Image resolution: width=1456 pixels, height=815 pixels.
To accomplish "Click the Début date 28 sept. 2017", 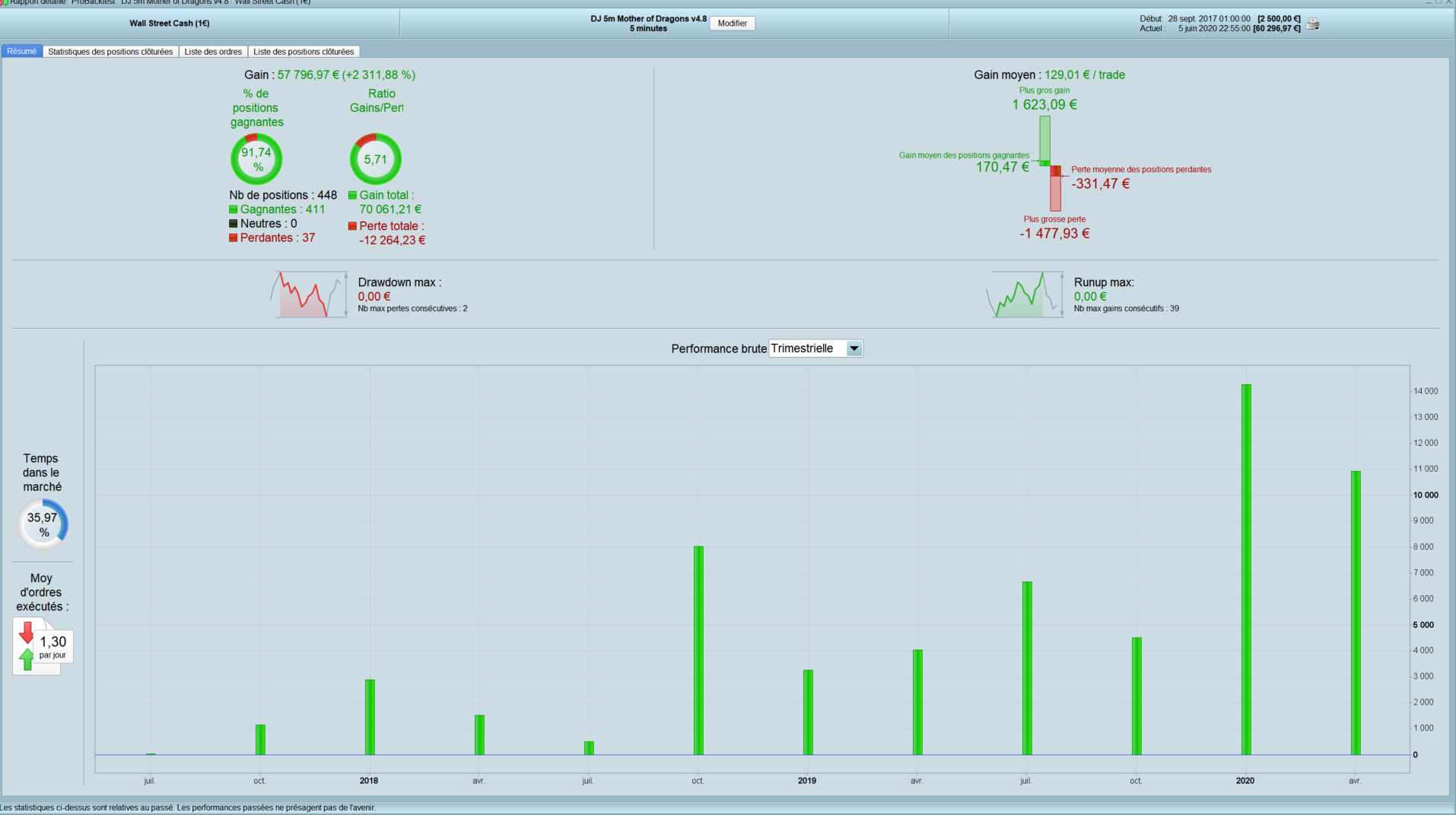I will [1209, 19].
